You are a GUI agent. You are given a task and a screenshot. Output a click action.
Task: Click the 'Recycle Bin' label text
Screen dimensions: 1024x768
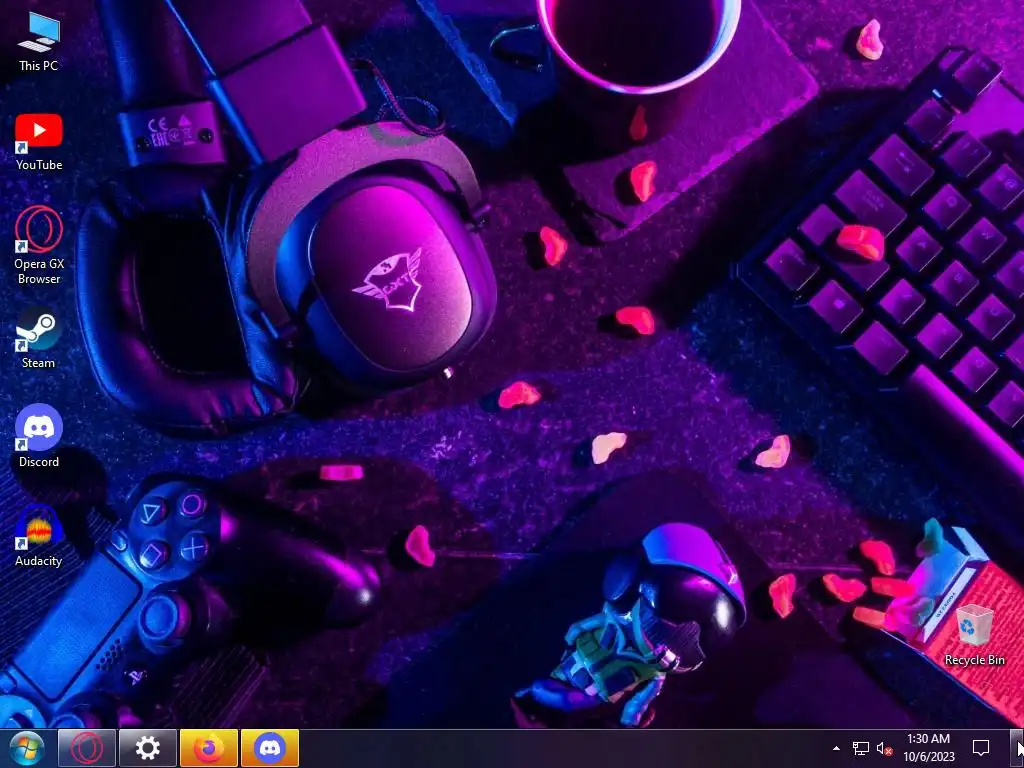[974, 660]
